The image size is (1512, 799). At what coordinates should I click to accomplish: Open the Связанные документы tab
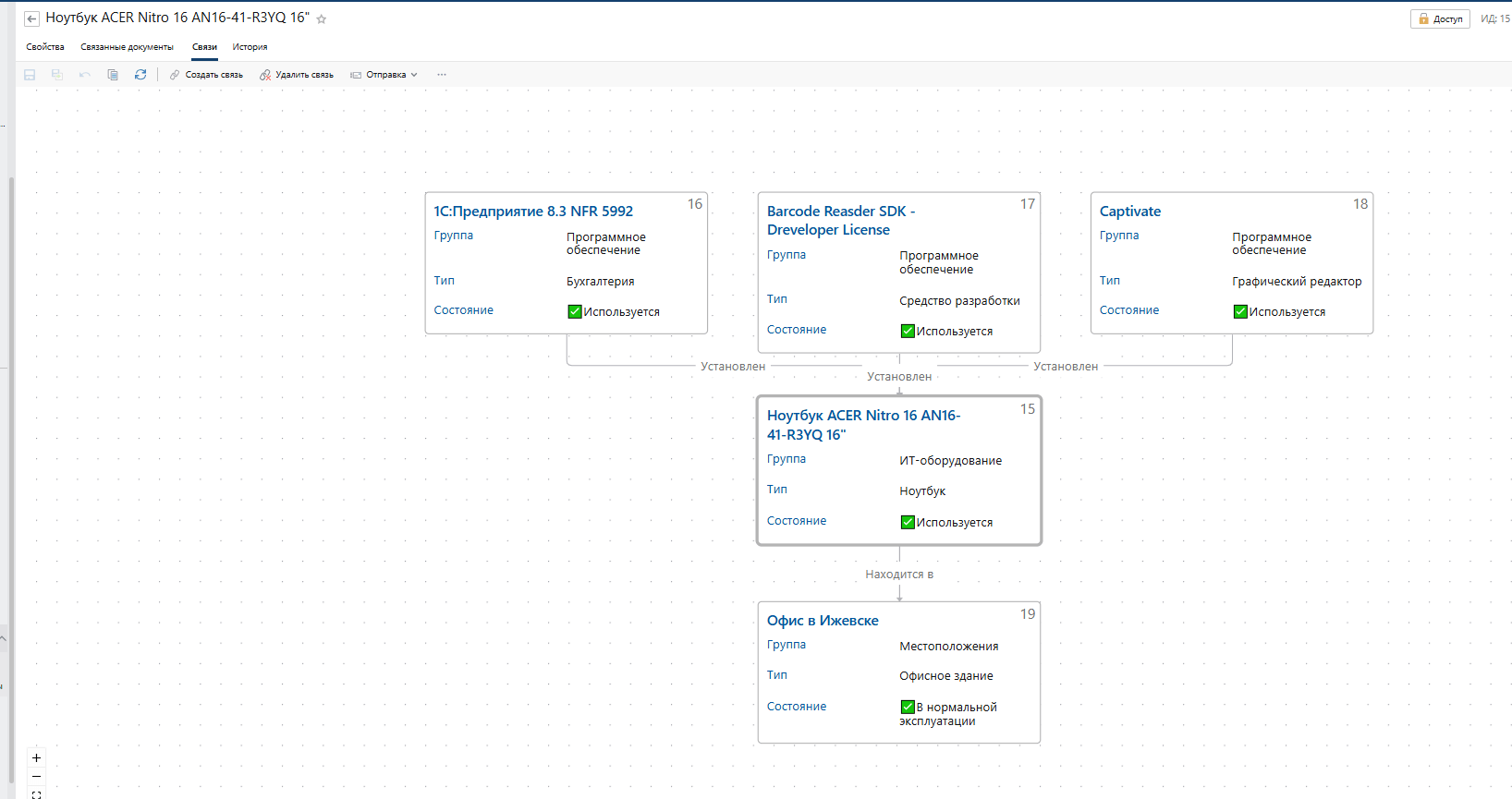click(127, 47)
